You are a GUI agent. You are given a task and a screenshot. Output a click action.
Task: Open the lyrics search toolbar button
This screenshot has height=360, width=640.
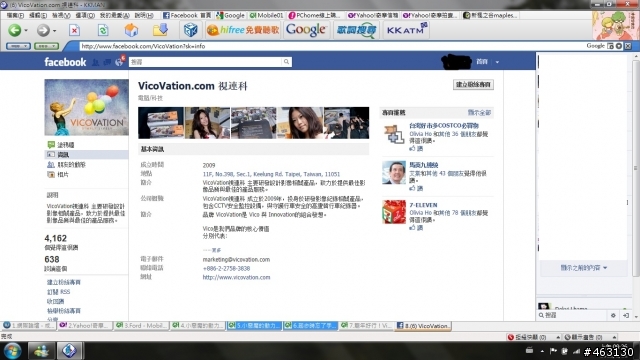(x=356, y=30)
